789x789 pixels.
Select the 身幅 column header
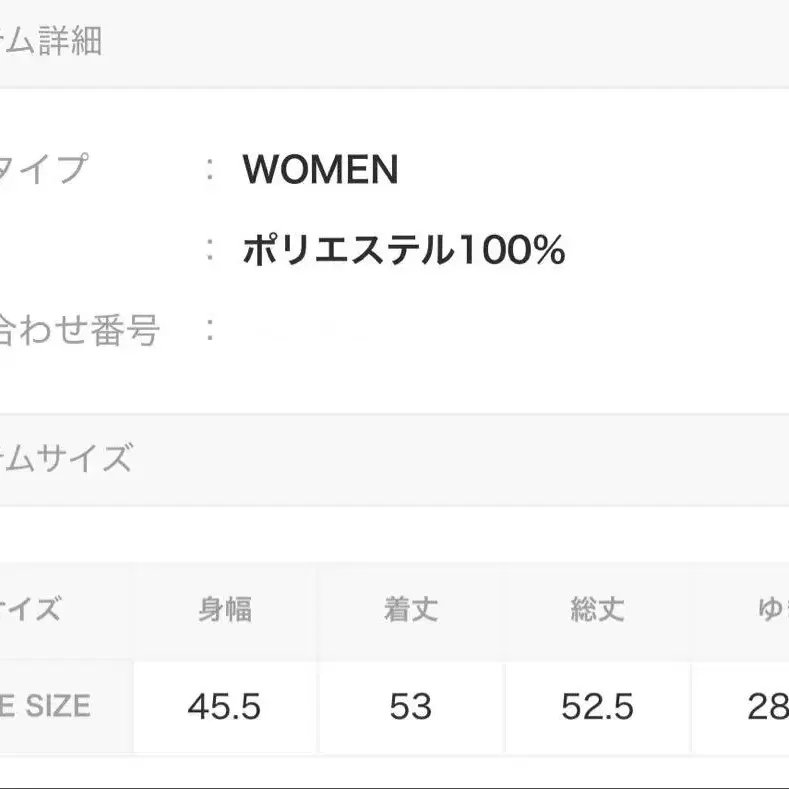(x=224, y=609)
